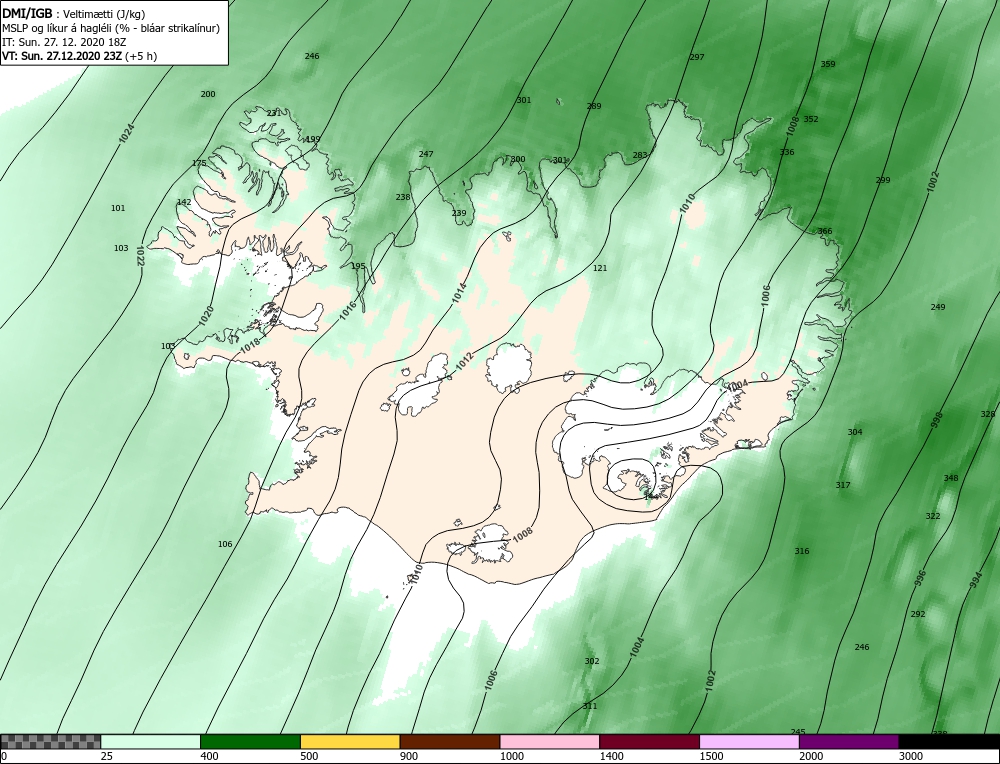Click the 1018 isobar label
This screenshot has width=1000, height=764.
click(251, 346)
